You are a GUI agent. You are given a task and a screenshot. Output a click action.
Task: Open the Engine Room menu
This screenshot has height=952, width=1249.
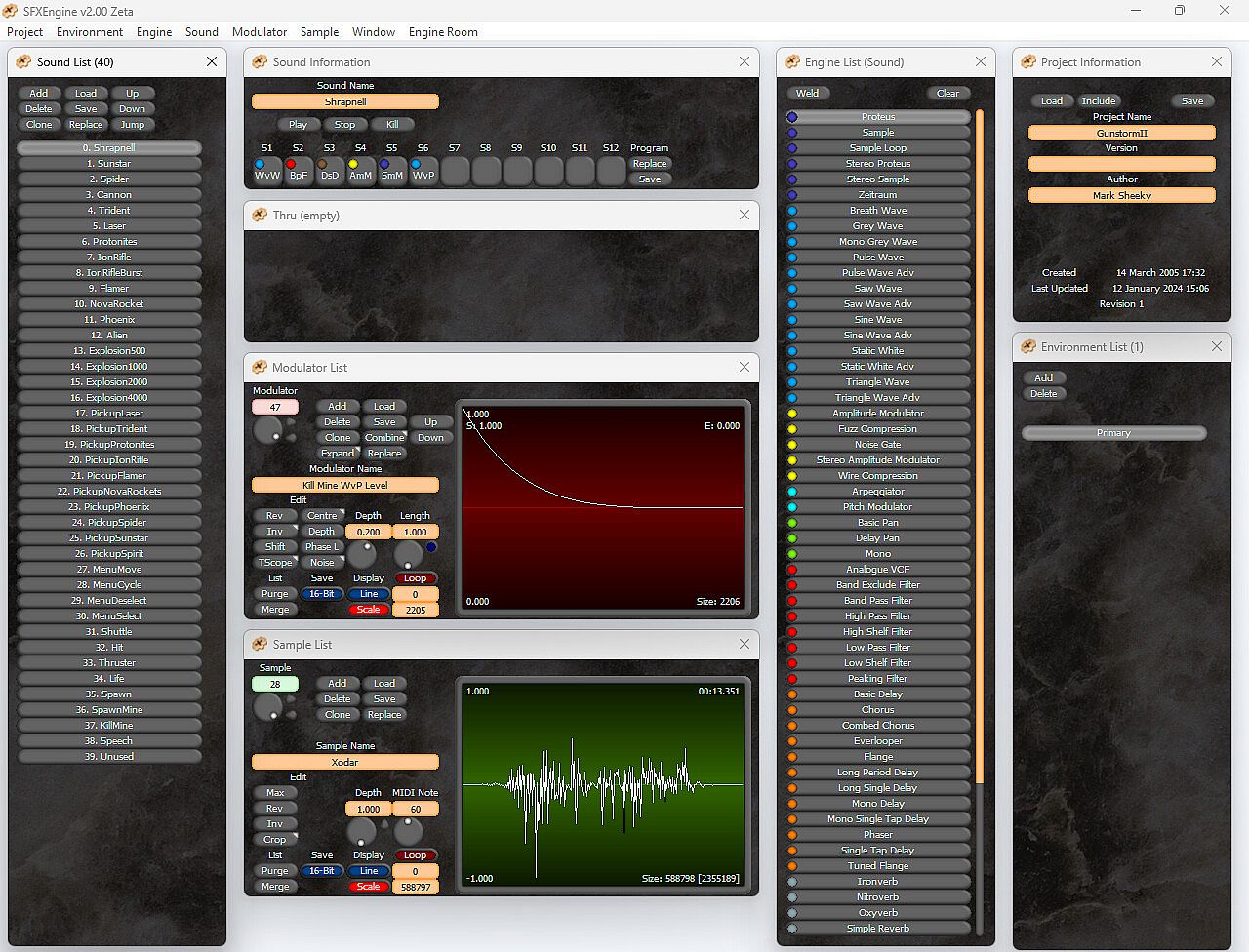(x=443, y=32)
